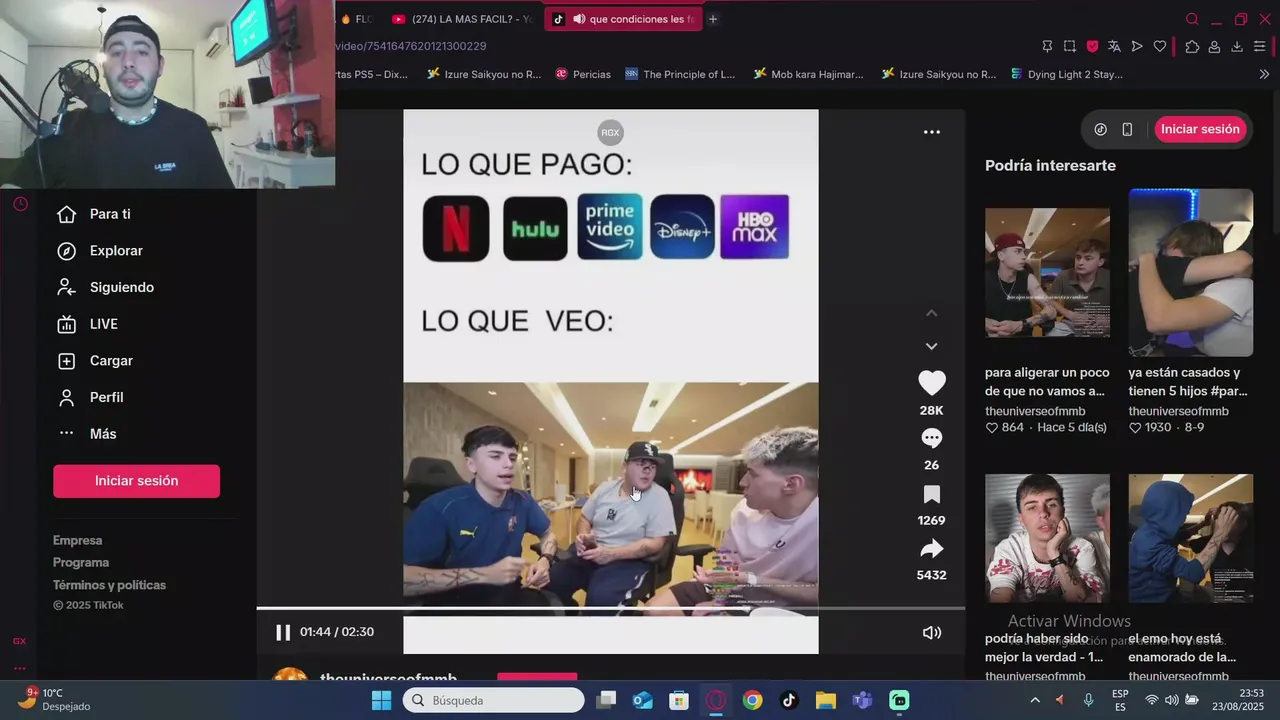Screen dimensions: 1280x720
Task: Add page to bookmarks heart icon
Action: [1160, 46]
